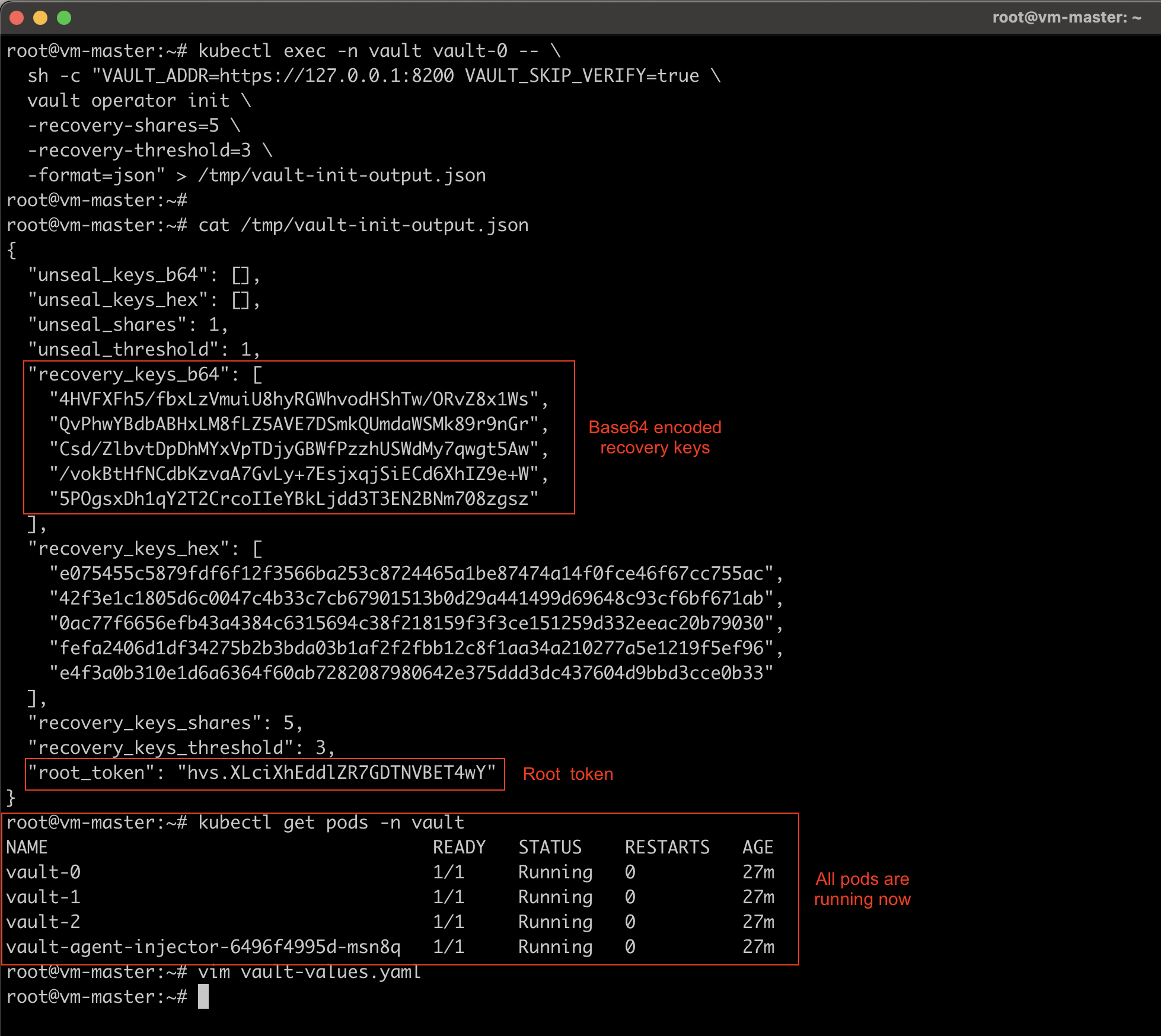This screenshot has height=1036, width=1161.
Task: Click the RESTARTS column header
Action: (x=667, y=847)
